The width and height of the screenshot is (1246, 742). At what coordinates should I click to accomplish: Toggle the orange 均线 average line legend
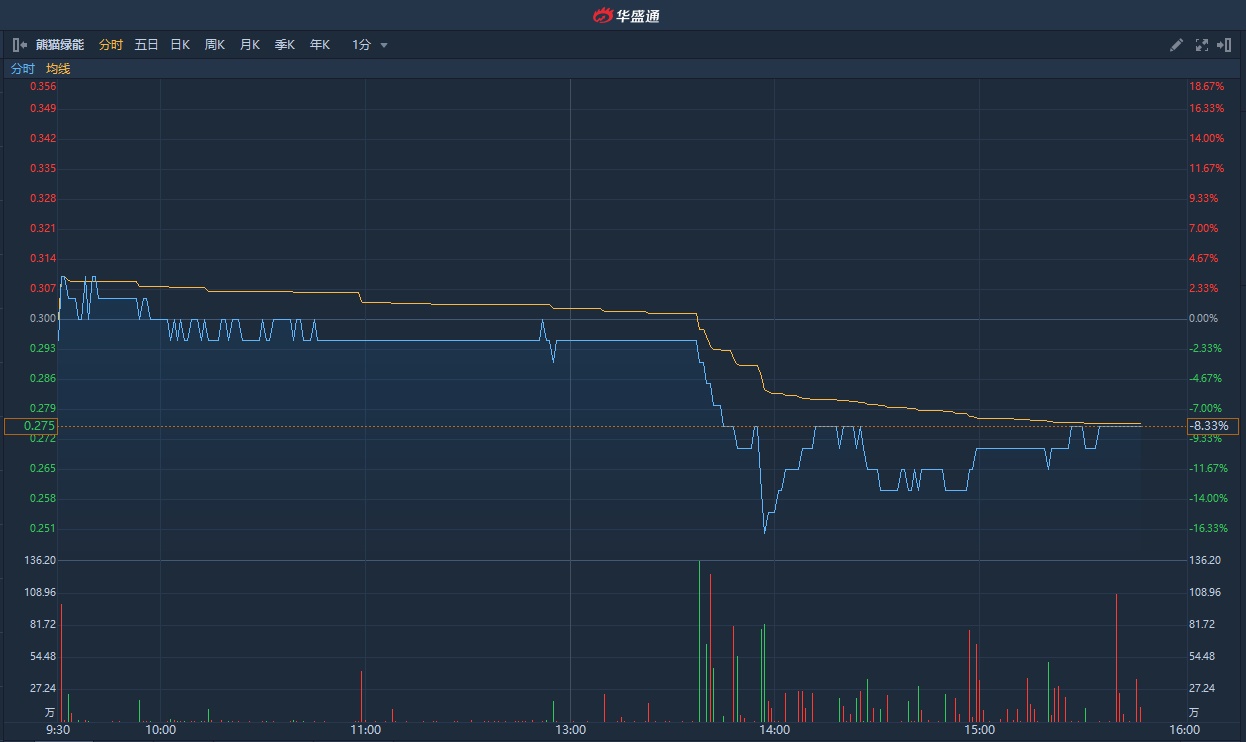[x=58, y=69]
